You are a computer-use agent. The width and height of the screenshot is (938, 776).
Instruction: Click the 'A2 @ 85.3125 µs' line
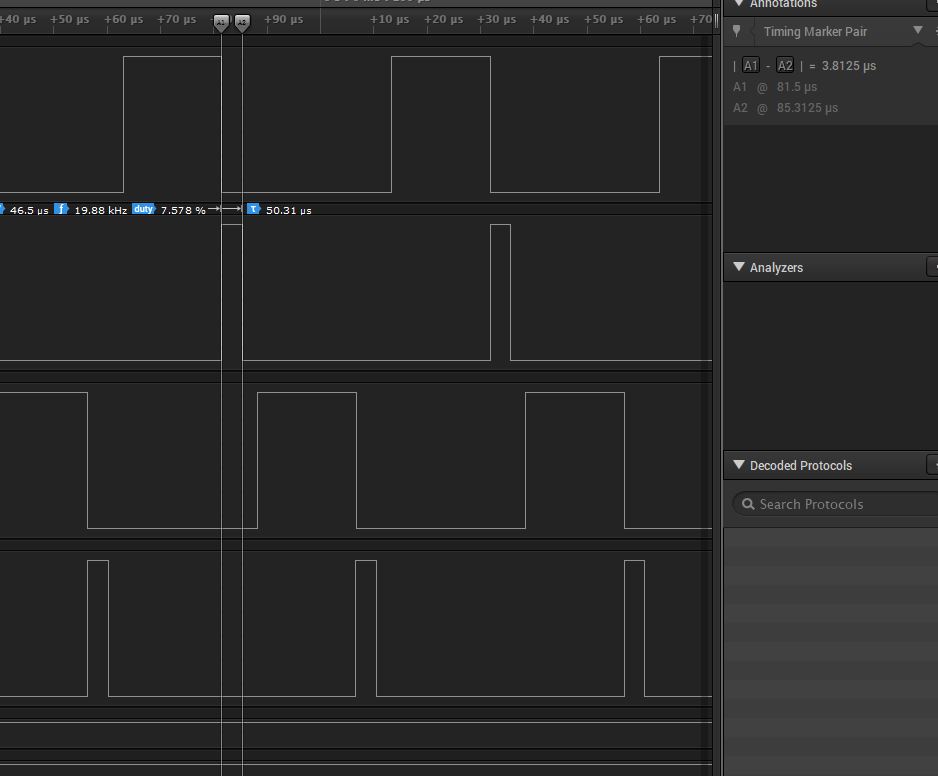[785, 108]
